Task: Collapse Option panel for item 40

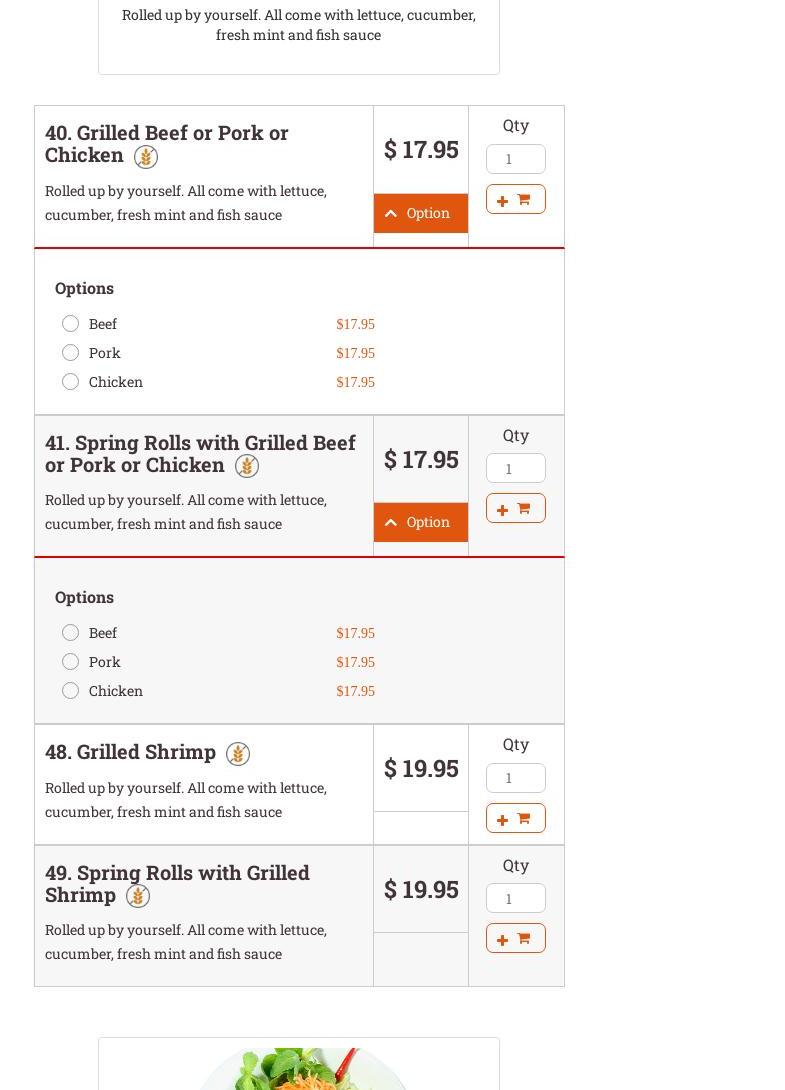Action: [x=420, y=213]
